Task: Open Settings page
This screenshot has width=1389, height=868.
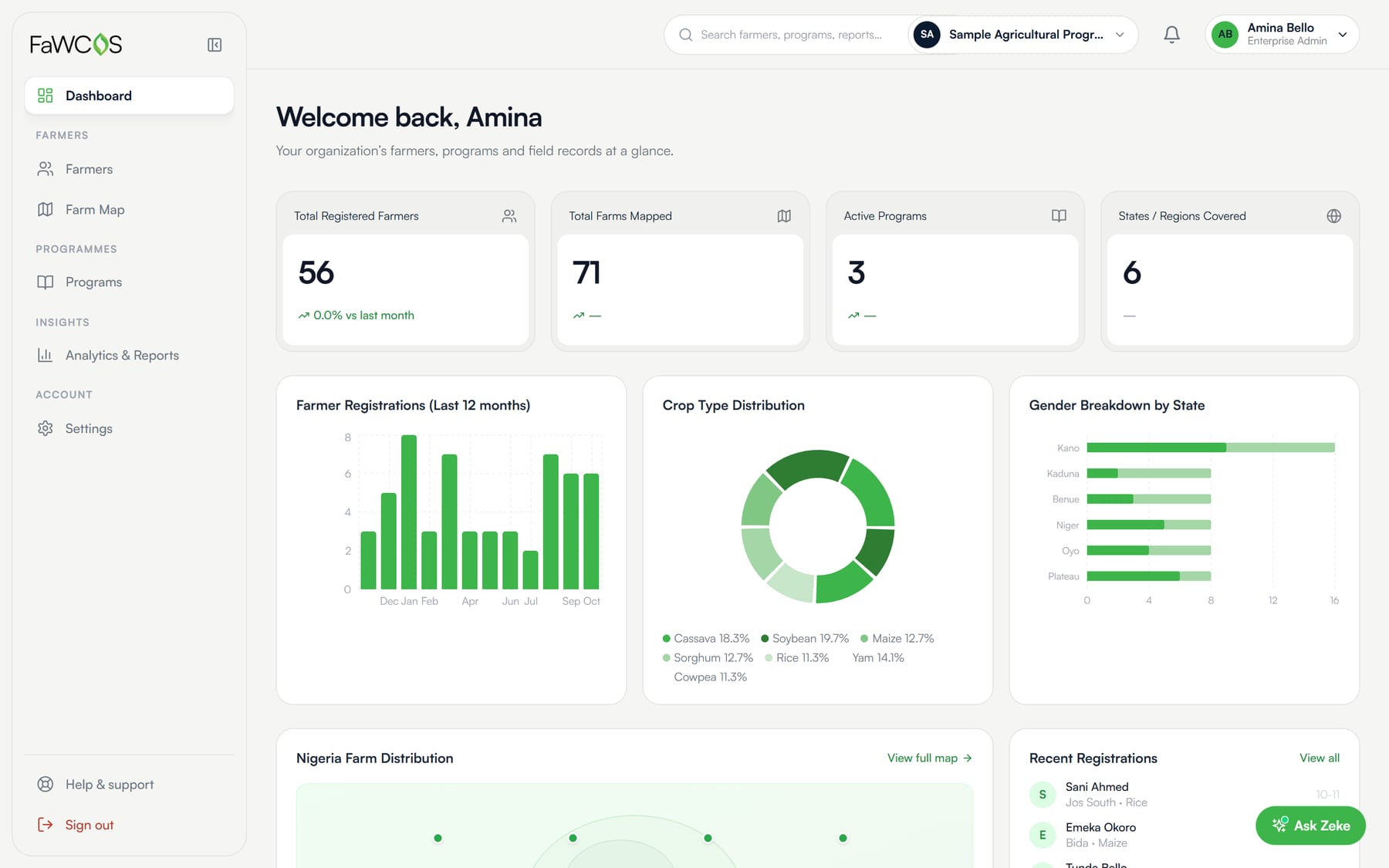Action: pos(129,428)
